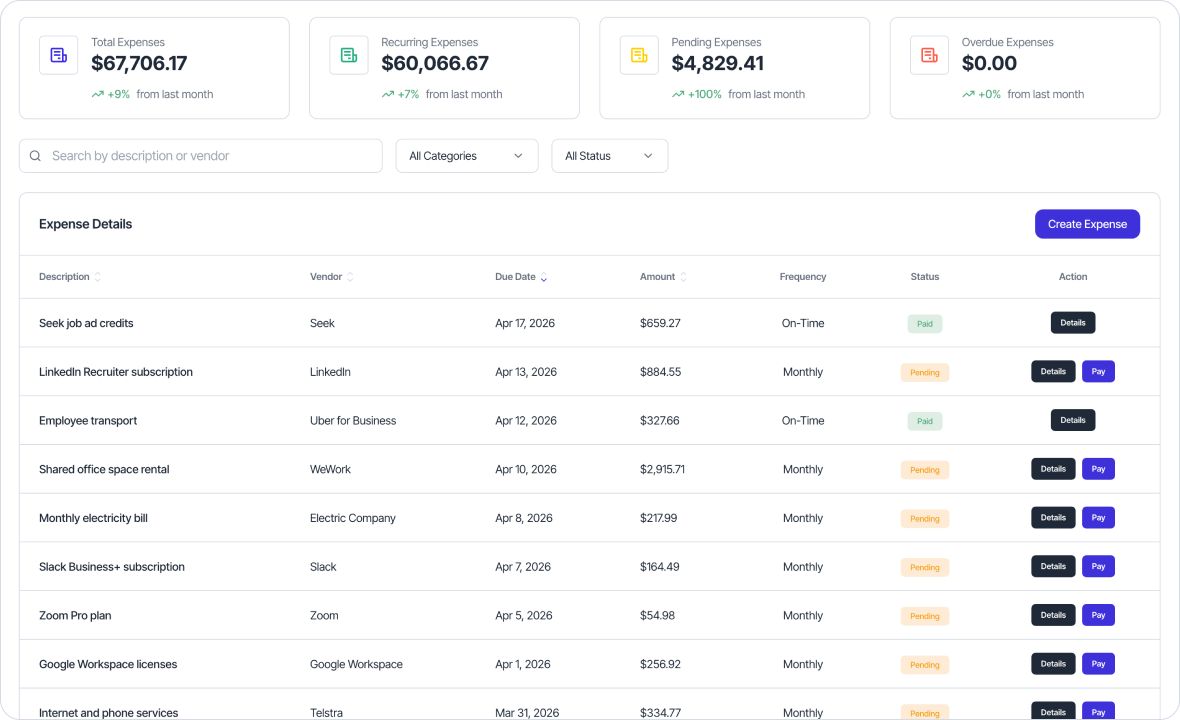The image size is (1180, 720).
Task: View Details for Seek job ad credits
Action: (x=1072, y=322)
